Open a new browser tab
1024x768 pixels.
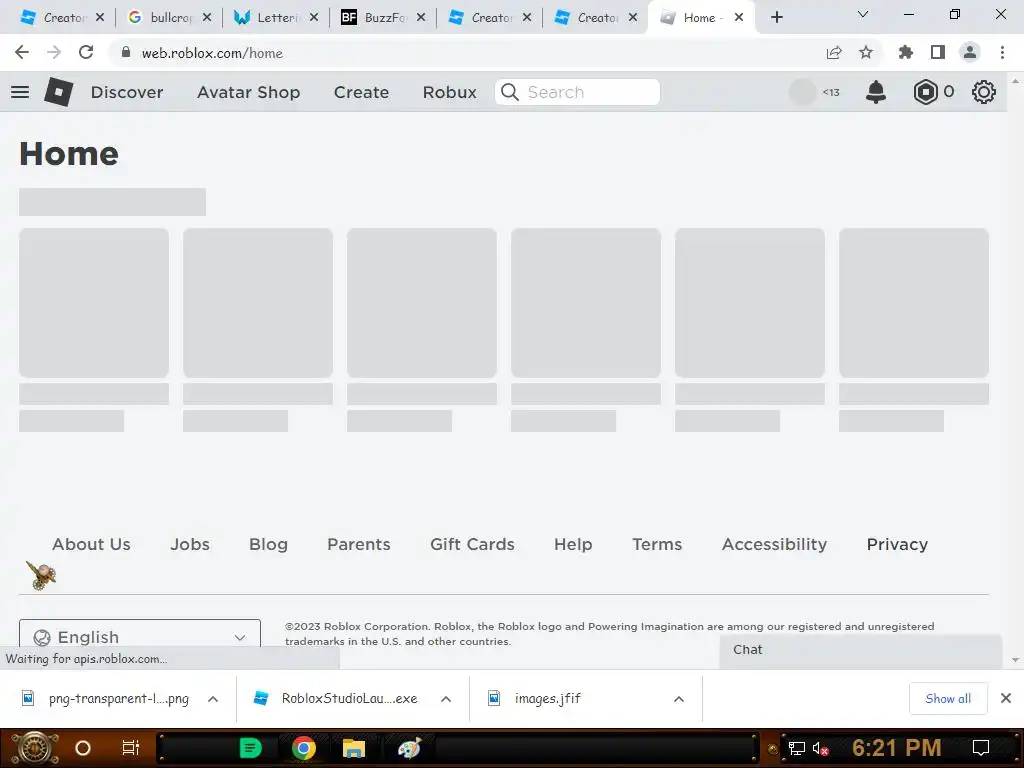(776, 17)
